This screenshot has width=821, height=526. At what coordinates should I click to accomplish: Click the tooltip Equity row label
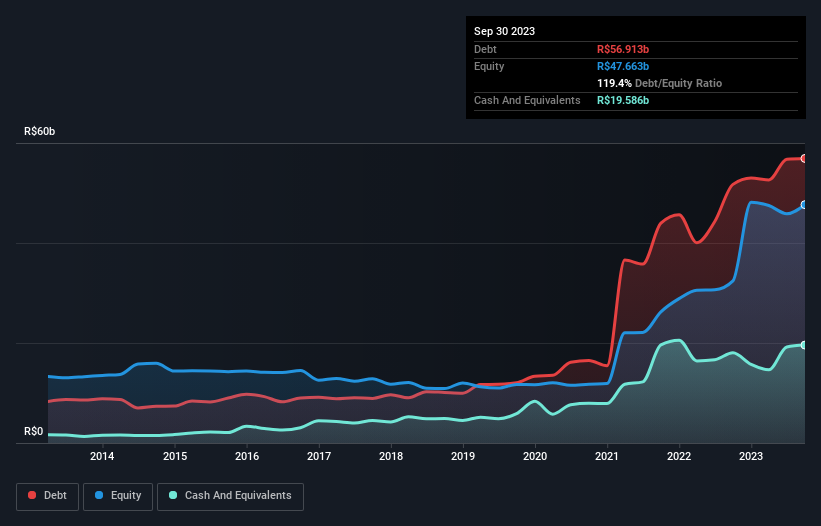tap(489, 66)
